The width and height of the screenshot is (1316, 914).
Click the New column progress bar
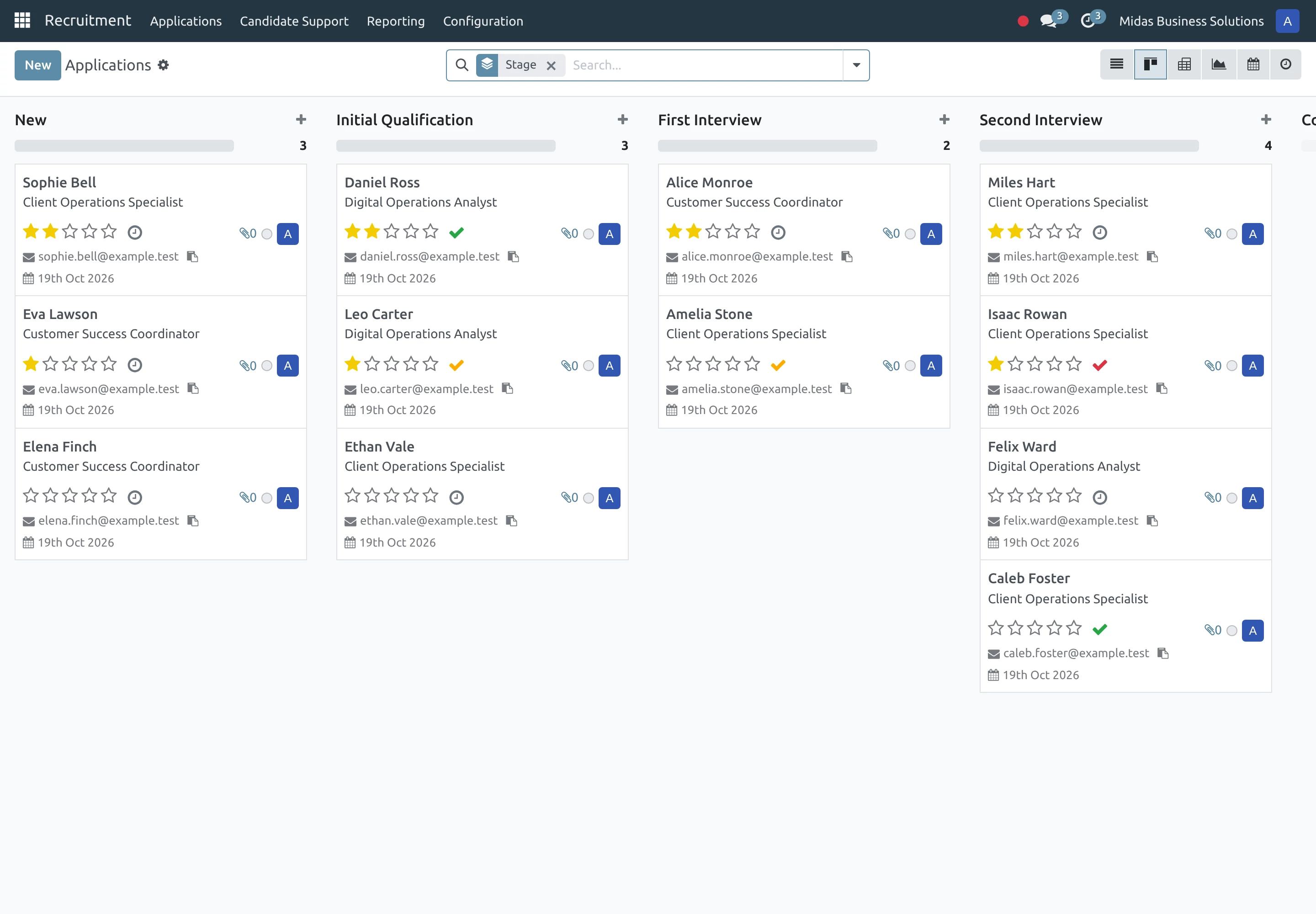124,145
